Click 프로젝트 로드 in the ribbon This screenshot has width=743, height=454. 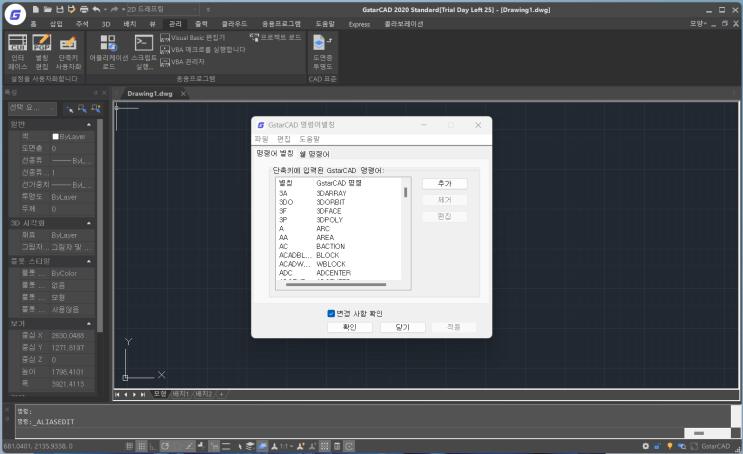275,37
